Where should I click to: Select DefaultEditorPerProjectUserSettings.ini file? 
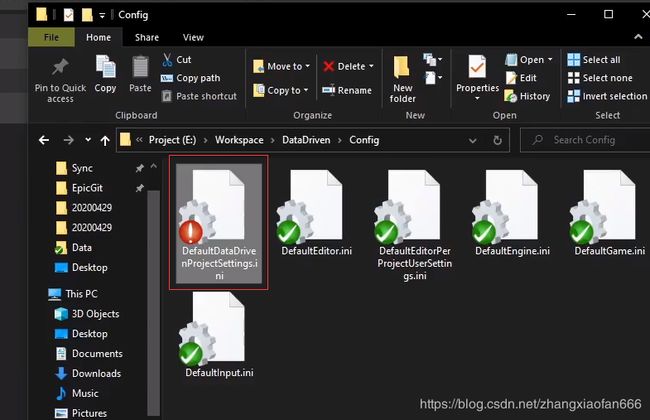pos(415,224)
